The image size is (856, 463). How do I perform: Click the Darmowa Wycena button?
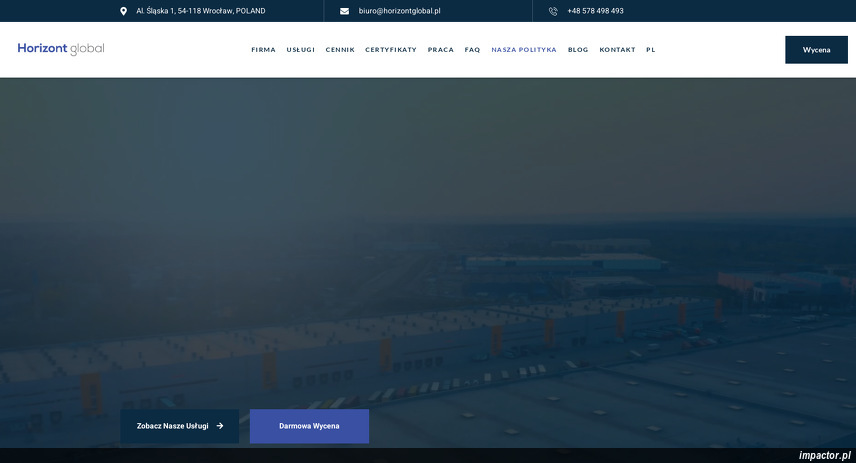(x=309, y=426)
